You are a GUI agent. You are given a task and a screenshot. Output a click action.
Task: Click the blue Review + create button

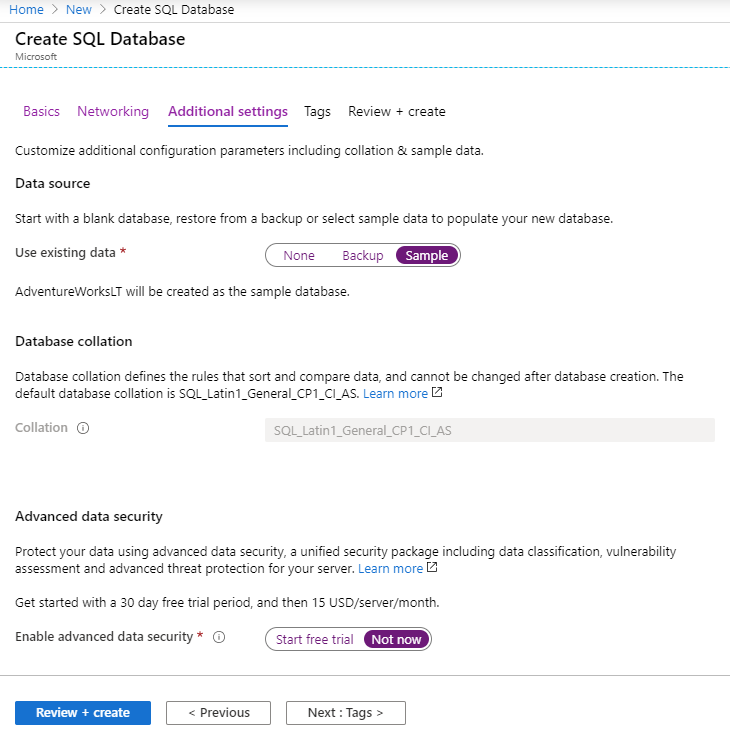click(x=83, y=712)
